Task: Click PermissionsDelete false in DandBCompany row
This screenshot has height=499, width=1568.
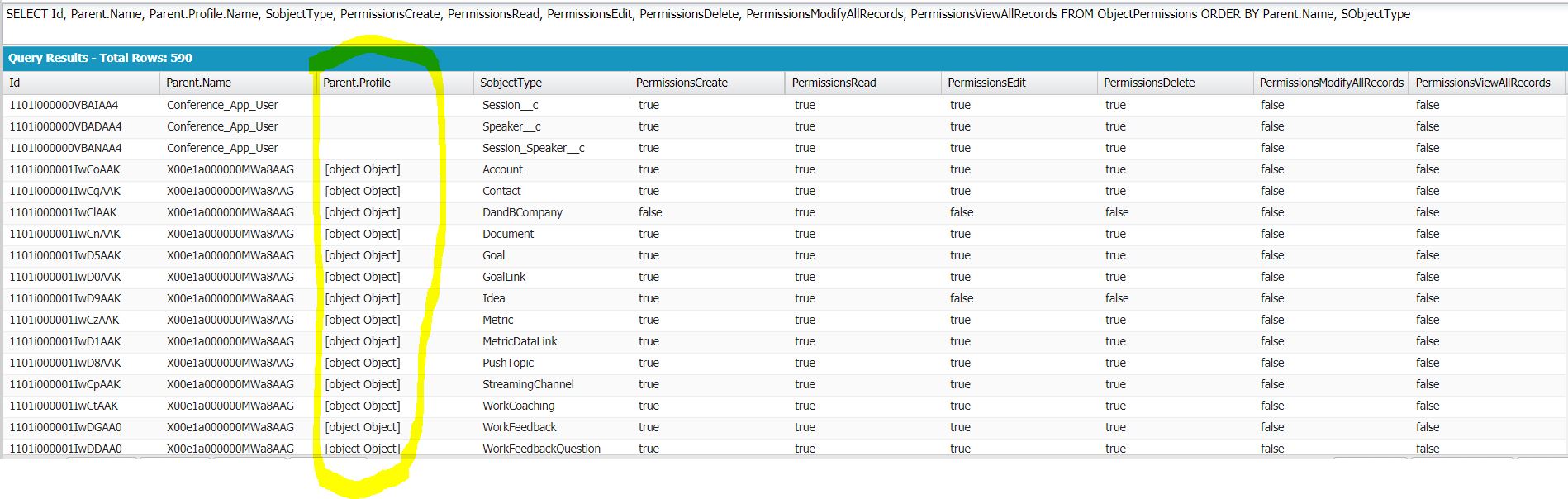Action: coord(1117,212)
